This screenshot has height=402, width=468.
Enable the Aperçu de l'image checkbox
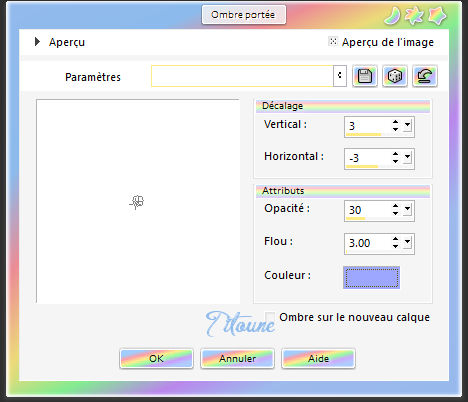(333, 41)
